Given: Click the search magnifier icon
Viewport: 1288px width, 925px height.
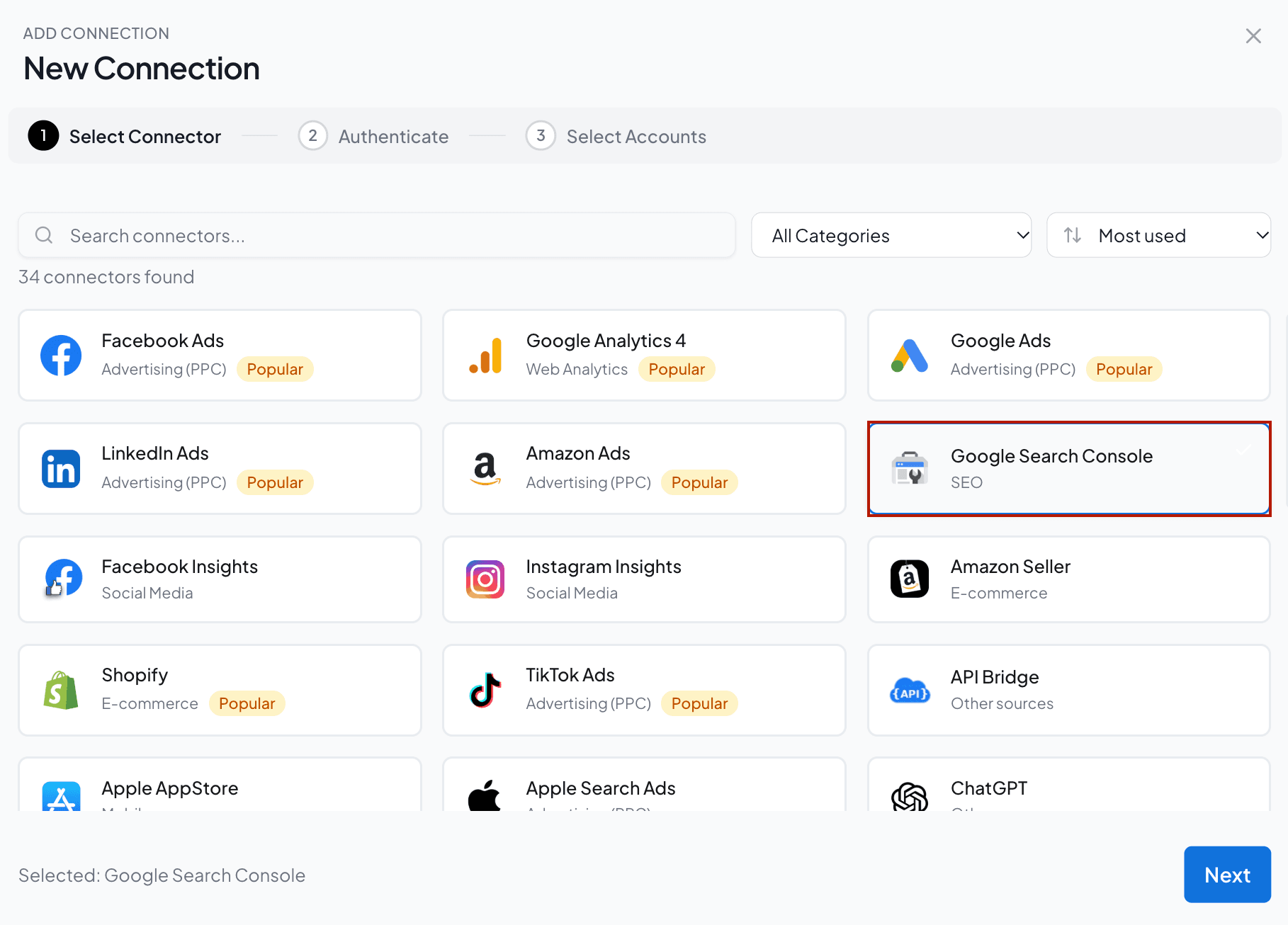Looking at the screenshot, I should tap(44, 235).
